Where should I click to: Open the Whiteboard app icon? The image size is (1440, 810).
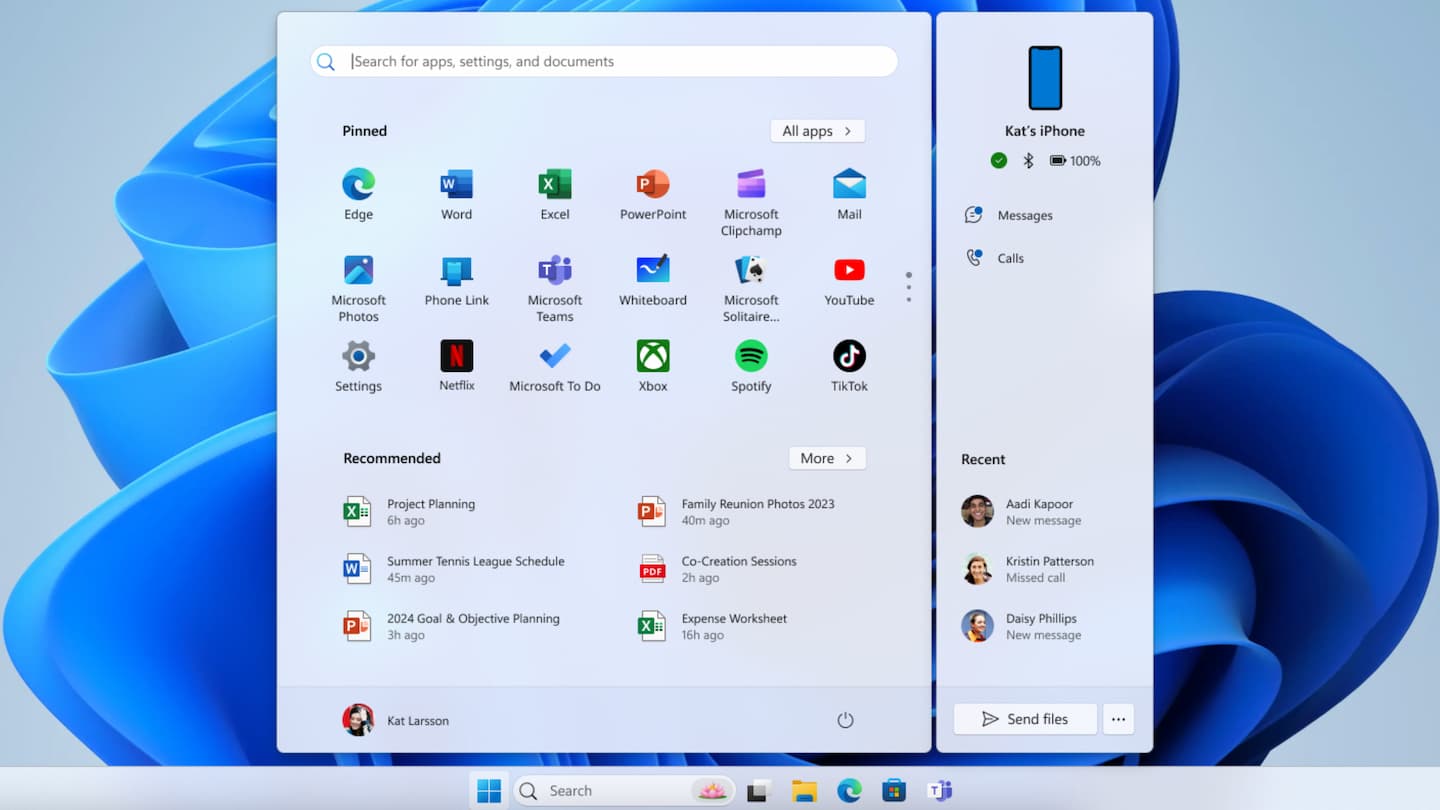click(653, 271)
